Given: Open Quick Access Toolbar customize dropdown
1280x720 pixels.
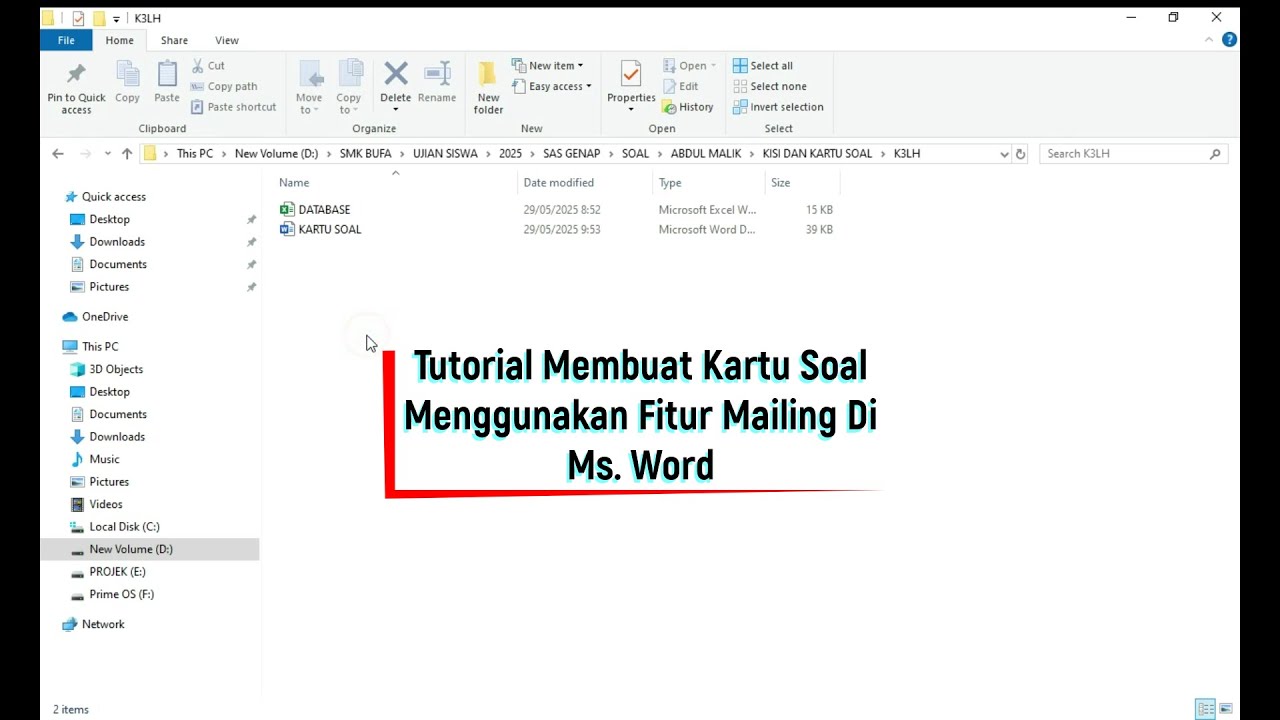Looking at the screenshot, I should (117, 19).
